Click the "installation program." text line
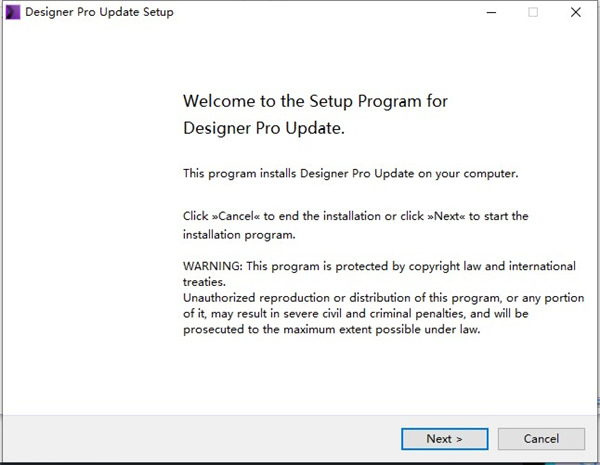The height and width of the screenshot is (465, 600). point(239,235)
